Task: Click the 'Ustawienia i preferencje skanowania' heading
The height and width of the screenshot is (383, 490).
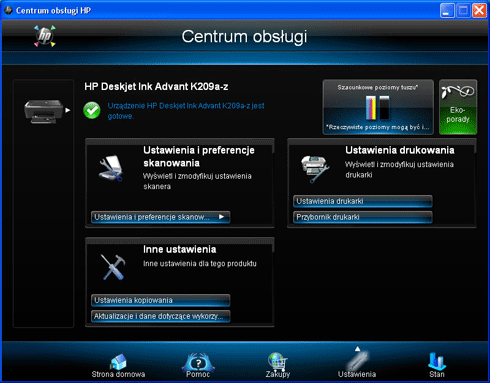Action: (199, 157)
